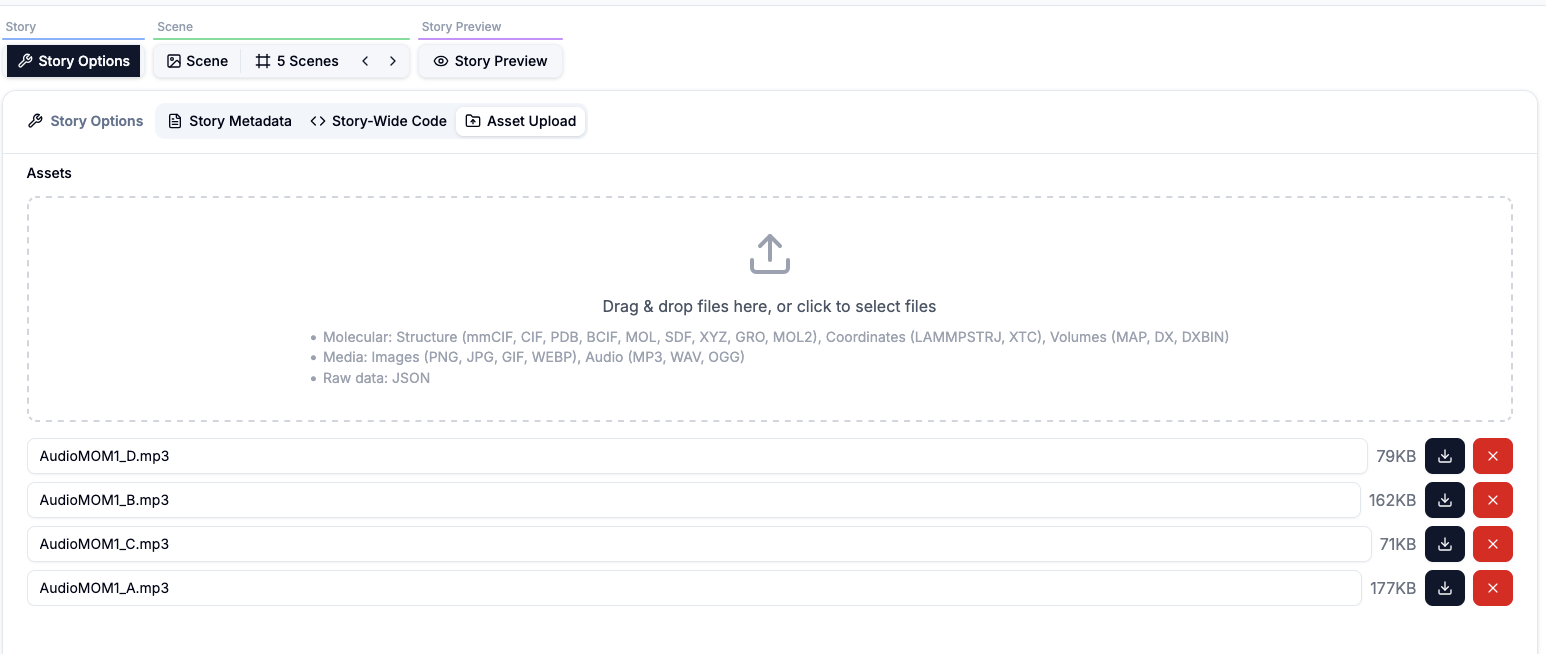Screen dimensions: 1546x654
Task: Remove the AudioMOM1_C.mp3 file
Action: (x=1492, y=544)
